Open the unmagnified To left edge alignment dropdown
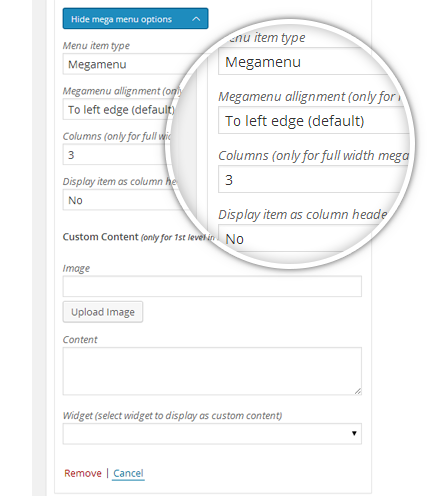Screen dimensions: 427x496 coord(120,109)
